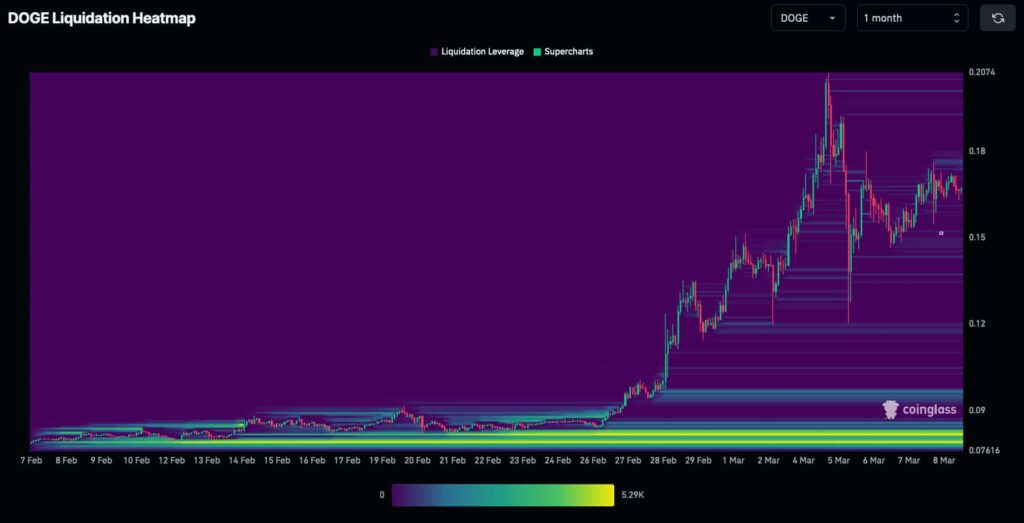Viewport: 1024px width, 523px height.
Task: Click the 1 Mar date label
Action: click(x=733, y=461)
